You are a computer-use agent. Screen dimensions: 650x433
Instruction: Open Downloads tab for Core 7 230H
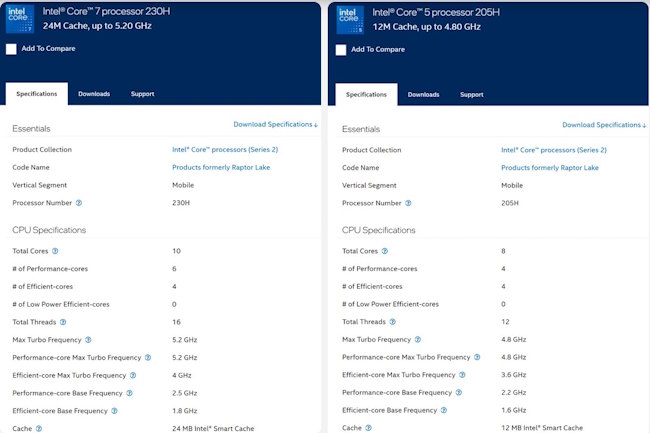point(94,94)
